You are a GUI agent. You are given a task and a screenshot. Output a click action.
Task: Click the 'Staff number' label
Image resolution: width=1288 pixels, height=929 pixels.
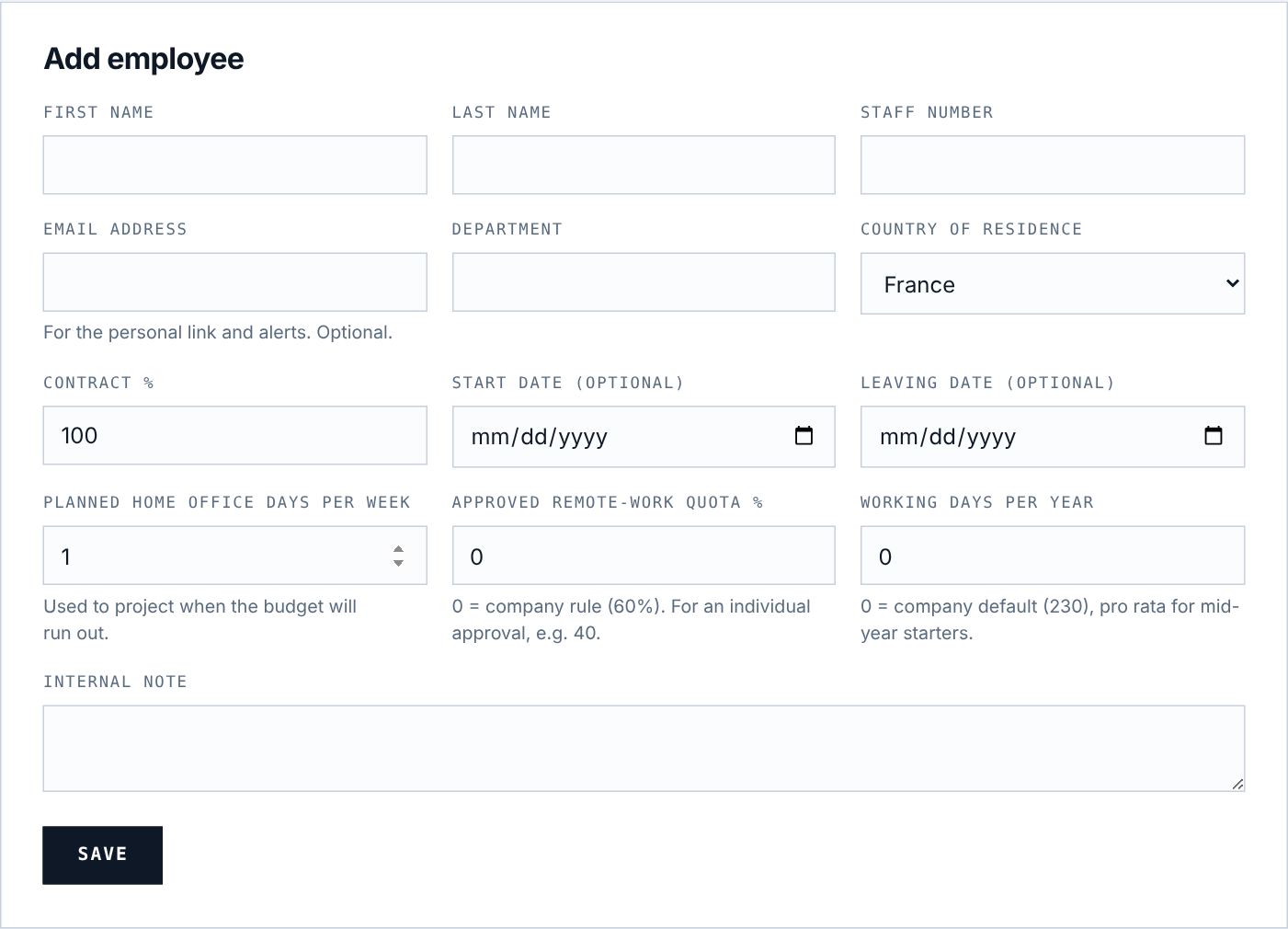[x=927, y=112]
